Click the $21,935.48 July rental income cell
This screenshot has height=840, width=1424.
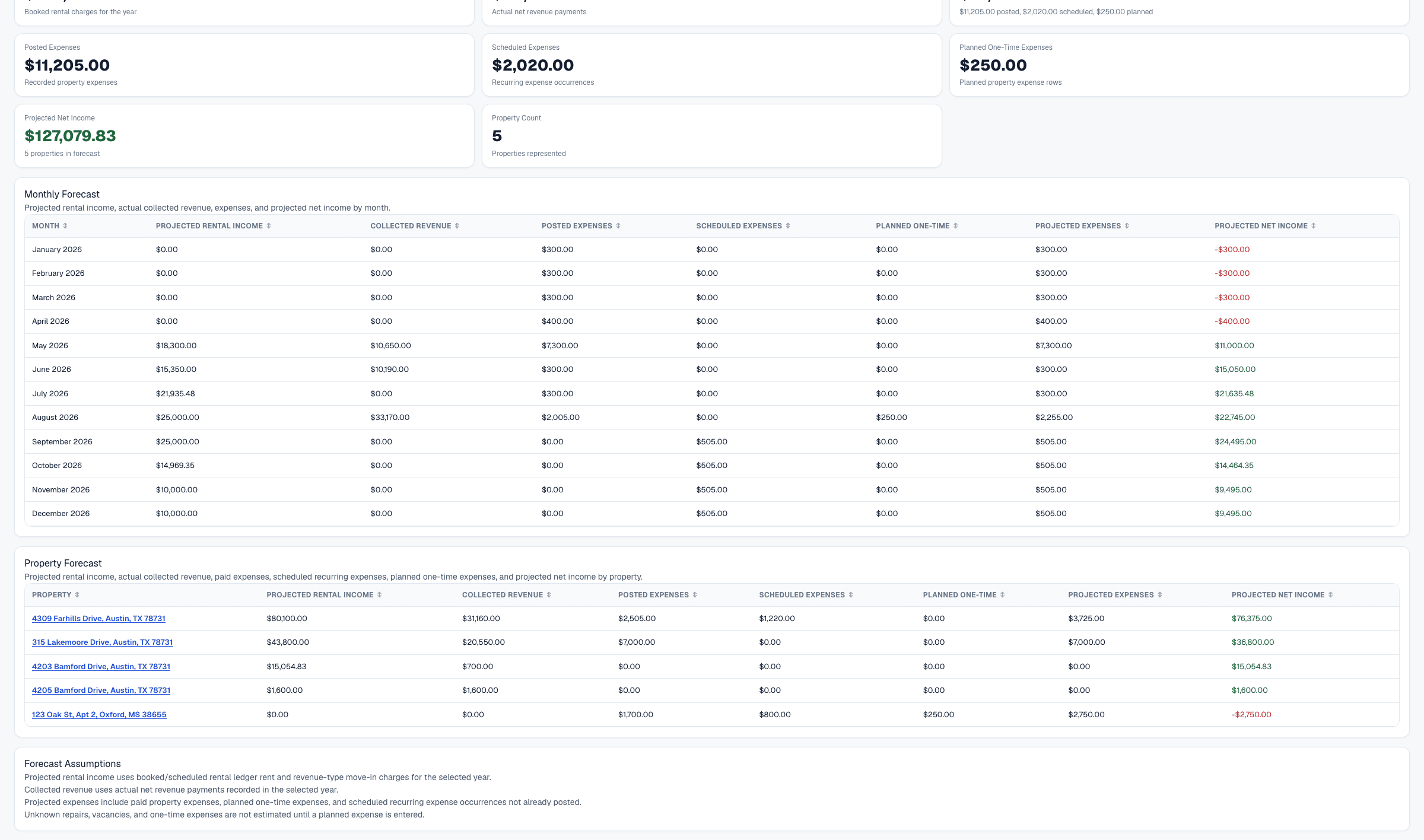click(176, 394)
